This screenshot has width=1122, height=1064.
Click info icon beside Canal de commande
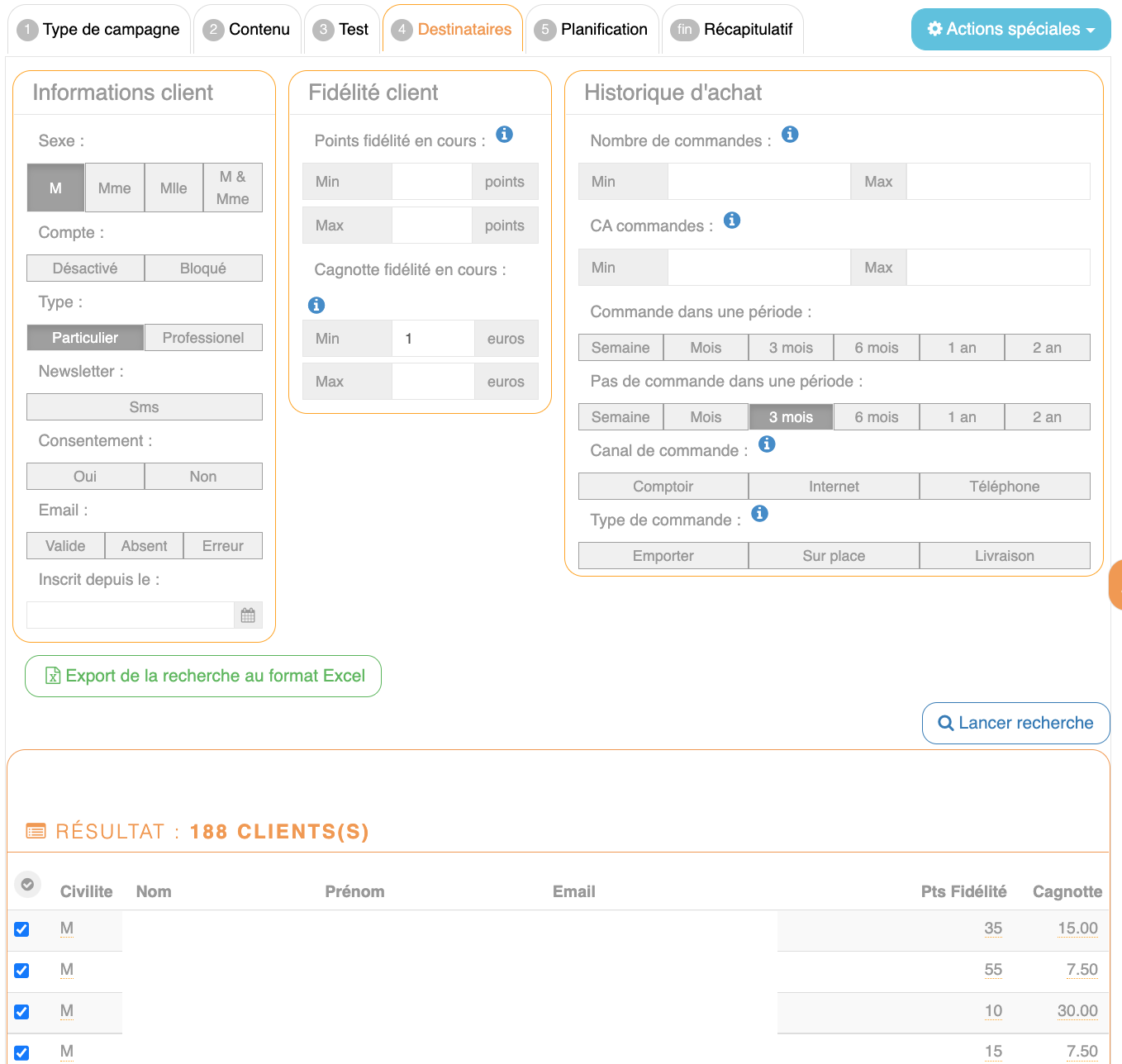pos(767,444)
